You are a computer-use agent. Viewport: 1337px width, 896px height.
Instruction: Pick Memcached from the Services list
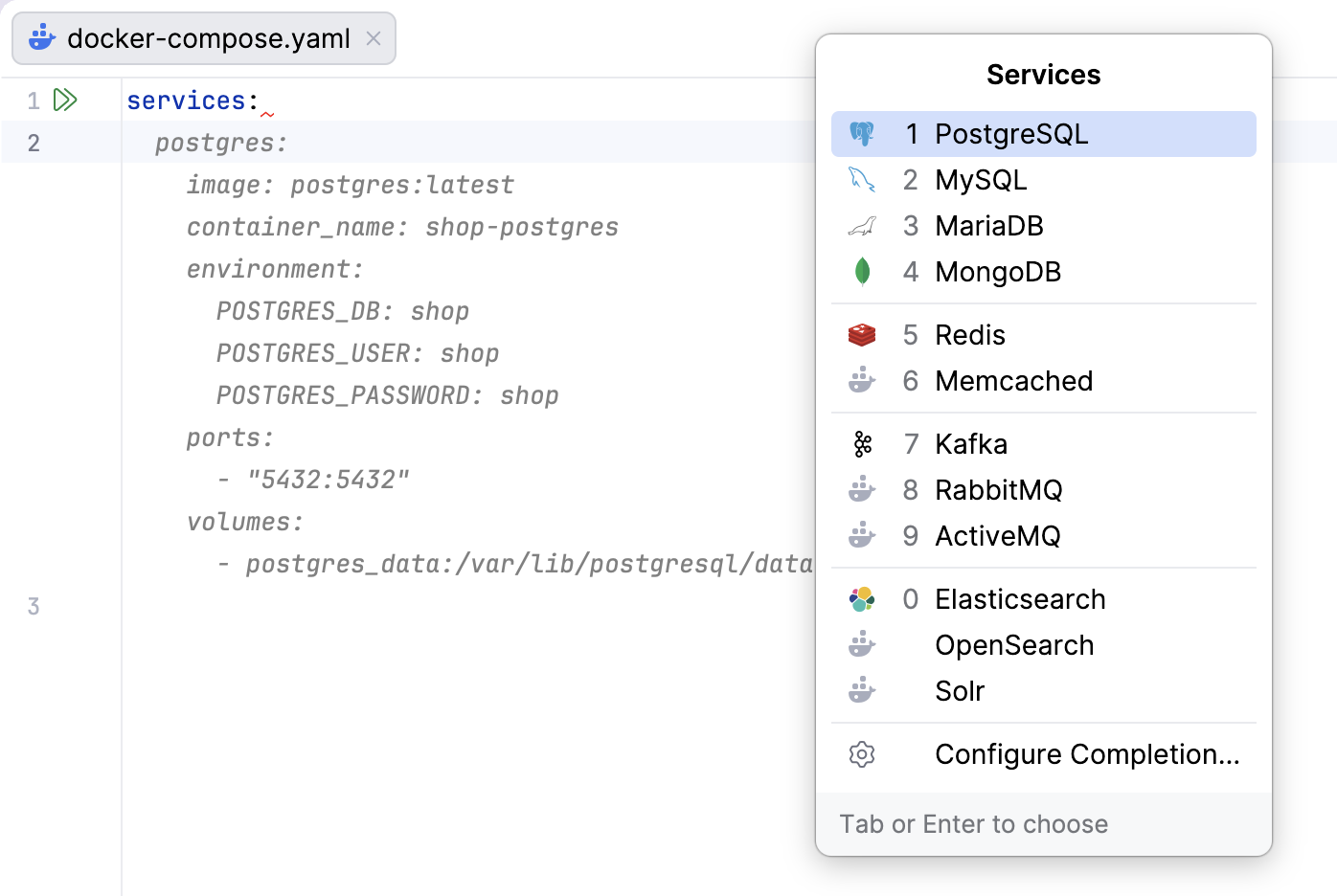(1044, 381)
